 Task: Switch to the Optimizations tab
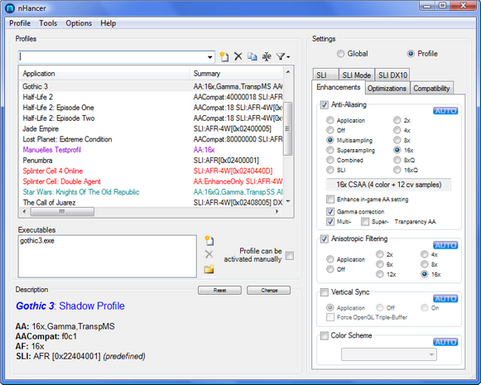click(387, 88)
